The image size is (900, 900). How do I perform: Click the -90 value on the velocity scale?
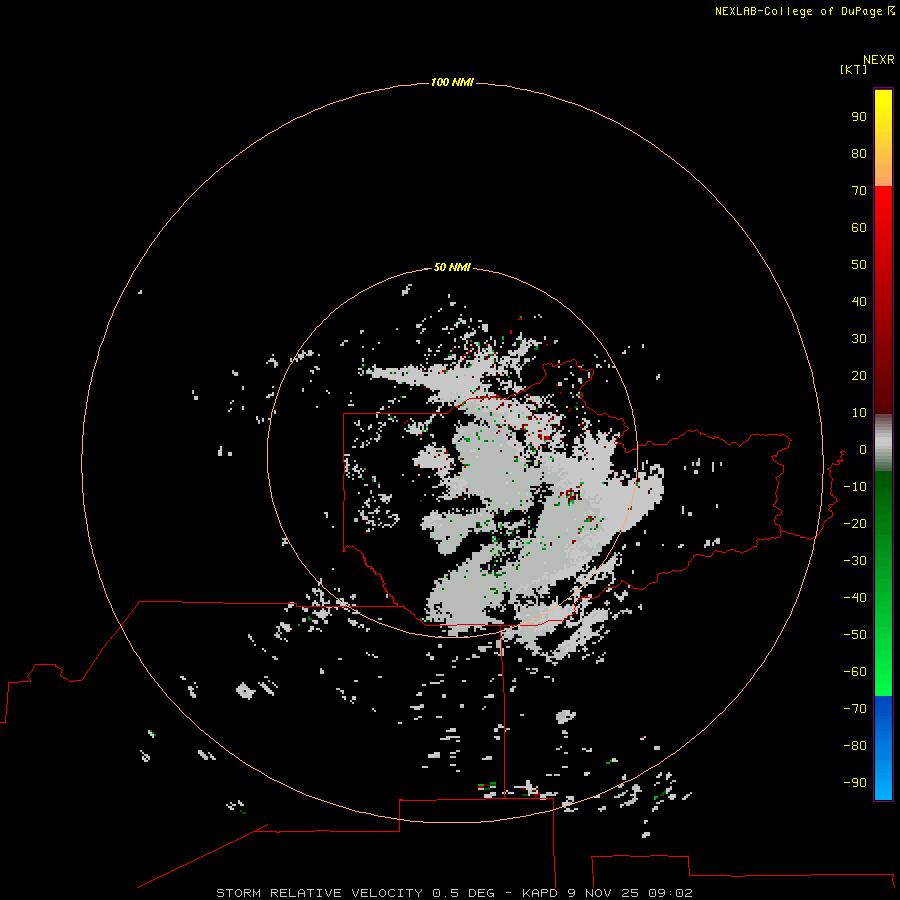[x=855, y=782]
